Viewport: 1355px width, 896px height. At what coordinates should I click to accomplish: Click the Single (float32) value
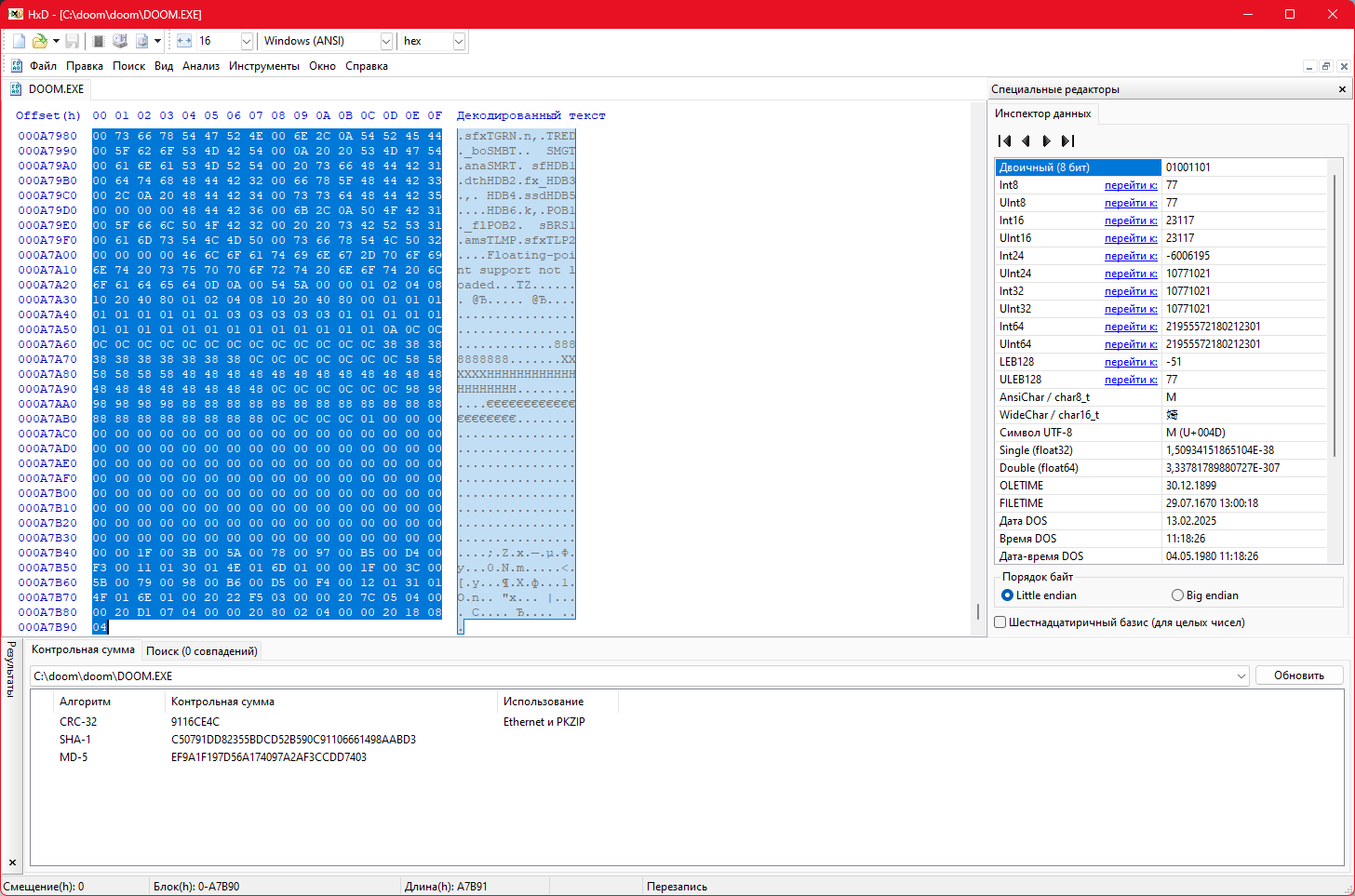(1220, 450)
